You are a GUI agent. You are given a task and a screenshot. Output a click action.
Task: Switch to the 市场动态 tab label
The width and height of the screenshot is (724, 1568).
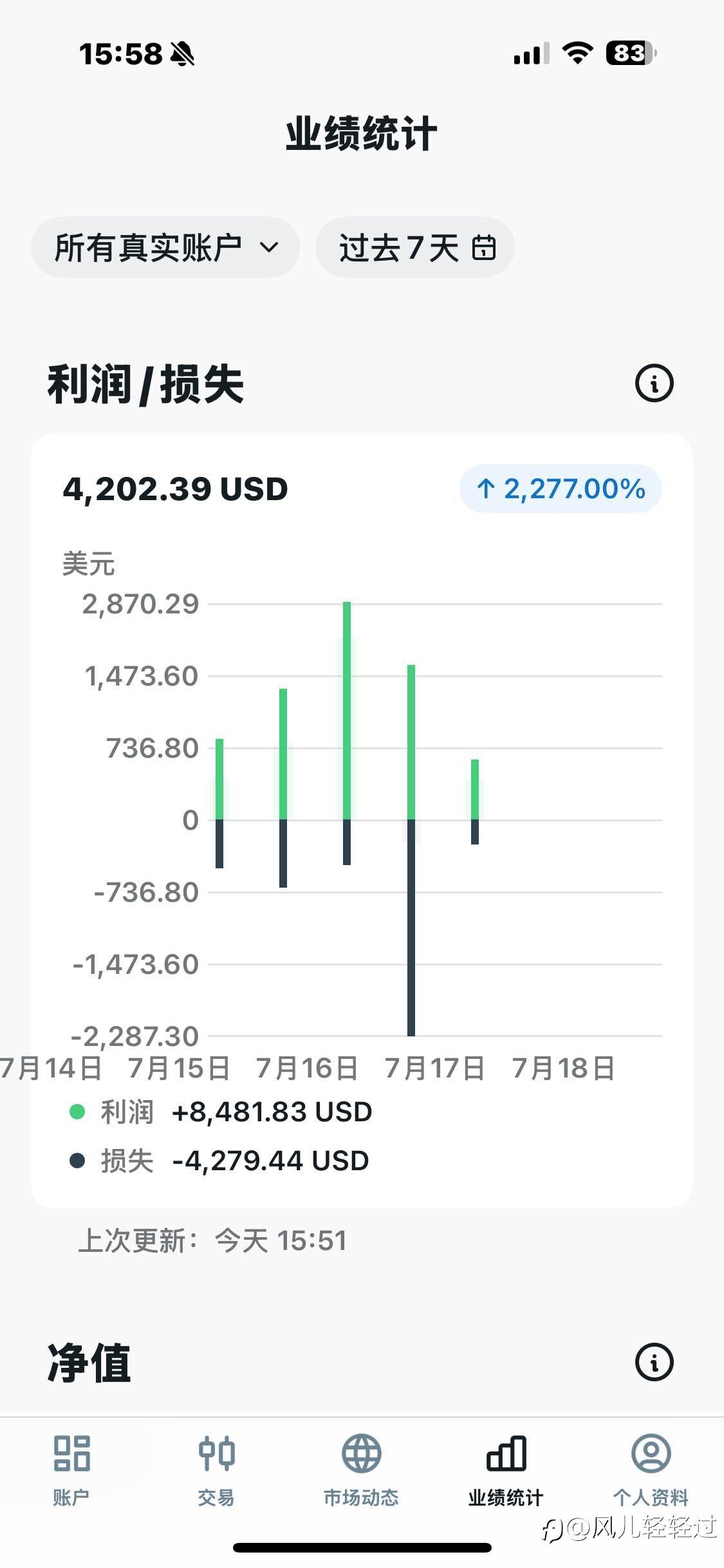pos(361,1498)
